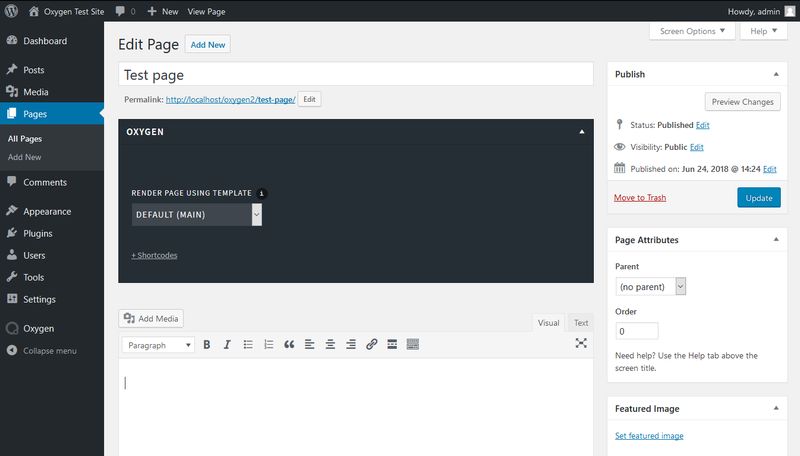This screenshot has height=456, width=800.
Task: Align text center
Action: [x=330, y=345]
